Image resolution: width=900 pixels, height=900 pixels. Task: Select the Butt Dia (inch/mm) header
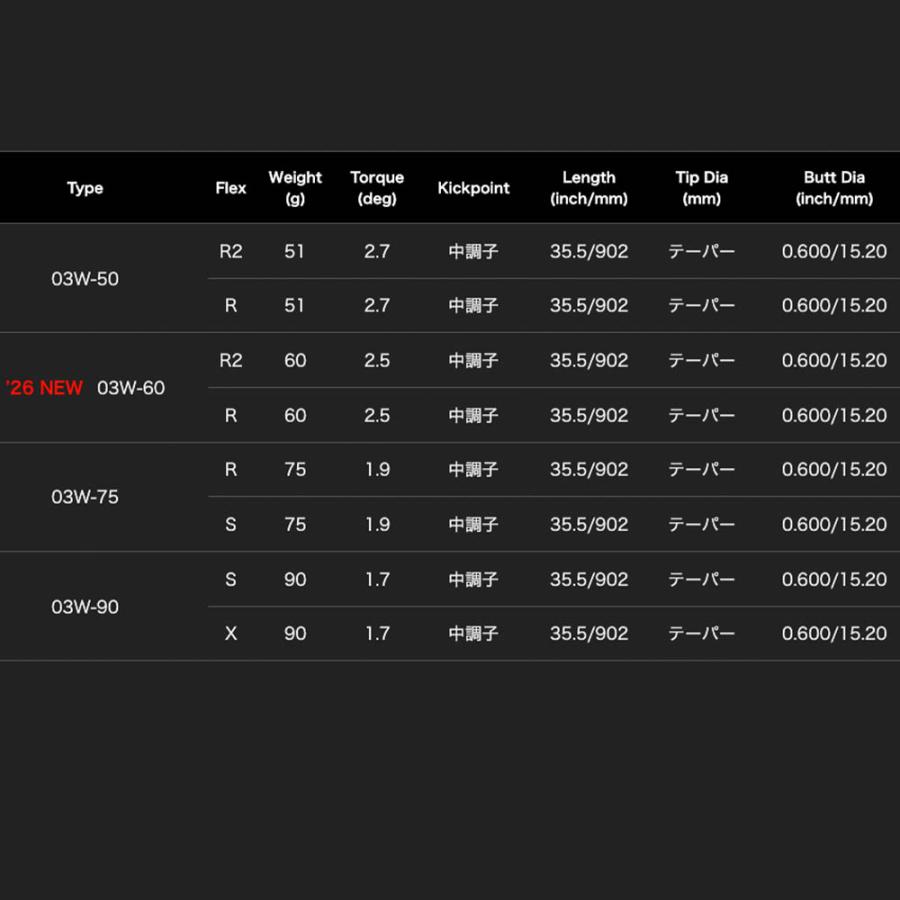pyautogui.click(x=834, y=188)
